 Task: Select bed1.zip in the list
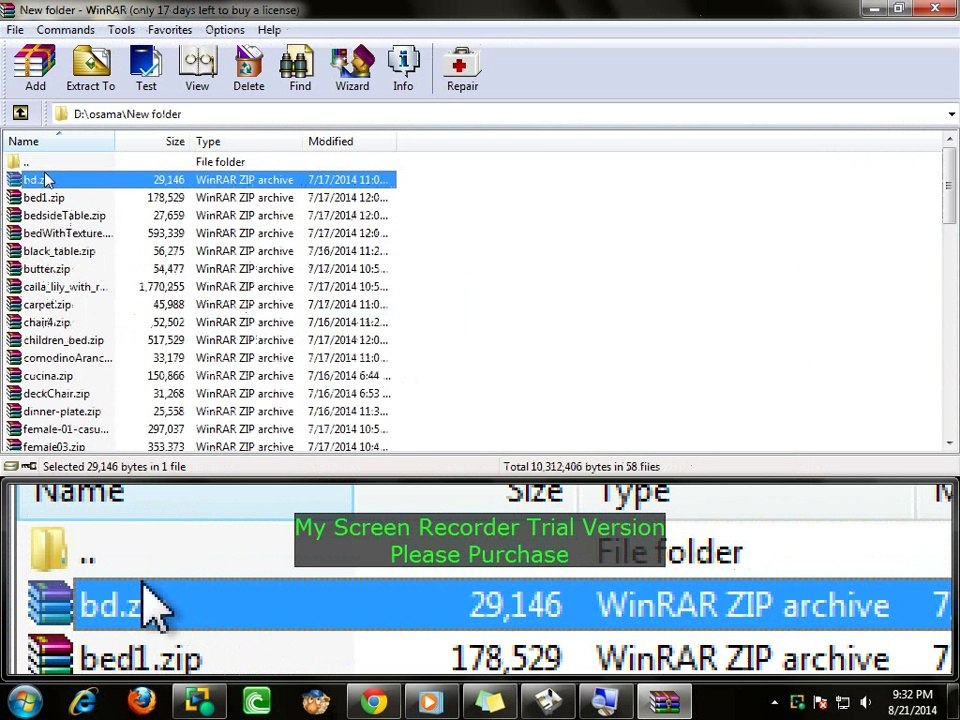click(200, 198)
